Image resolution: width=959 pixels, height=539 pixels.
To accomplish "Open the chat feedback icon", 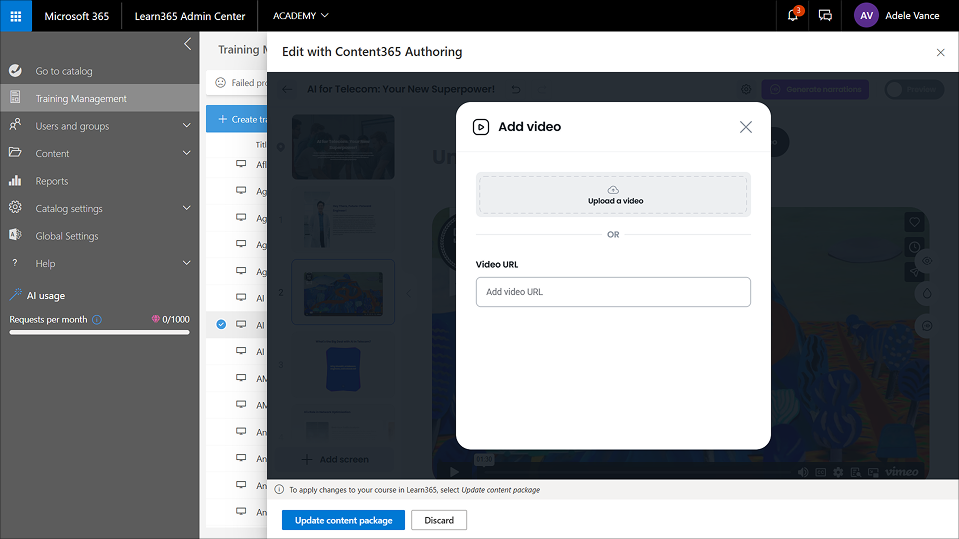I will click(x=825, y=15).
